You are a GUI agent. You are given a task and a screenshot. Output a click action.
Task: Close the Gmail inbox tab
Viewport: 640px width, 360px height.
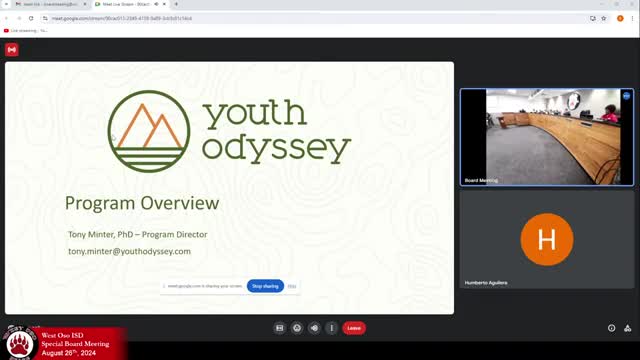coord(85,4)
